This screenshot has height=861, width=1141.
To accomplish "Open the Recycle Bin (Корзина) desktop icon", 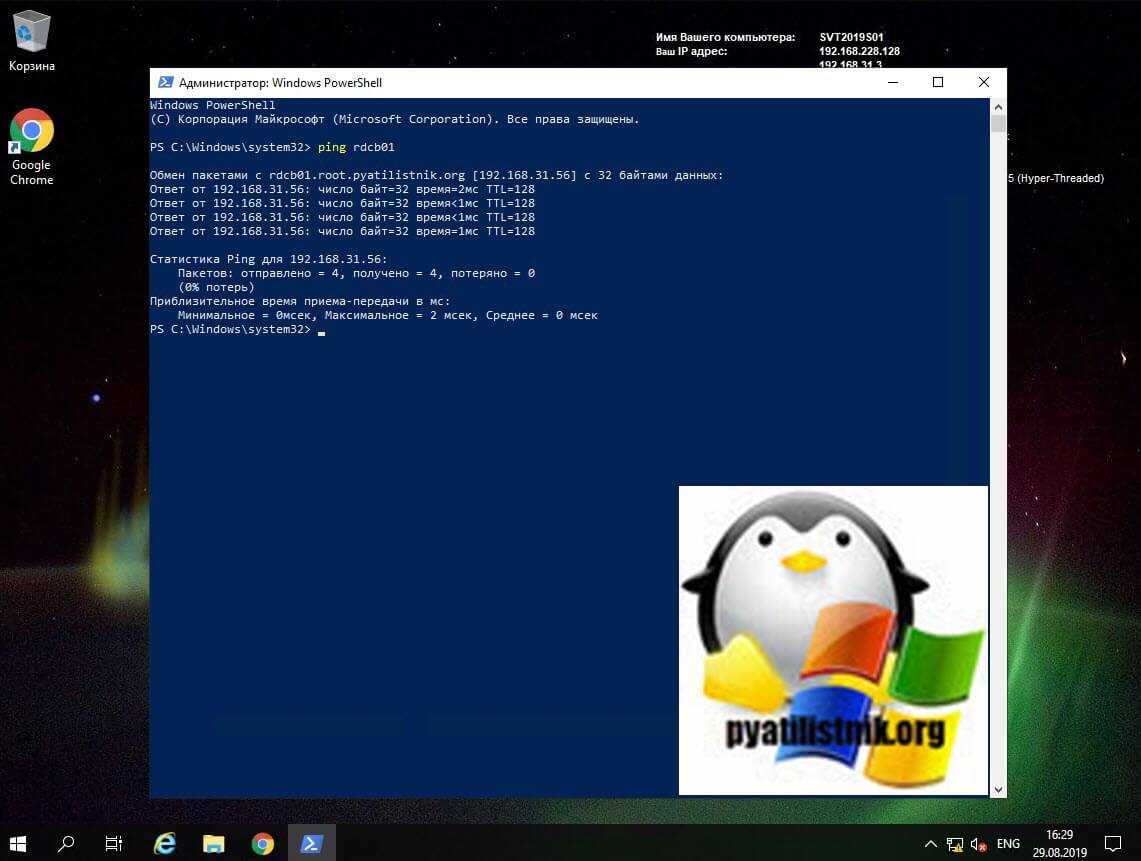I will point(31,41).
